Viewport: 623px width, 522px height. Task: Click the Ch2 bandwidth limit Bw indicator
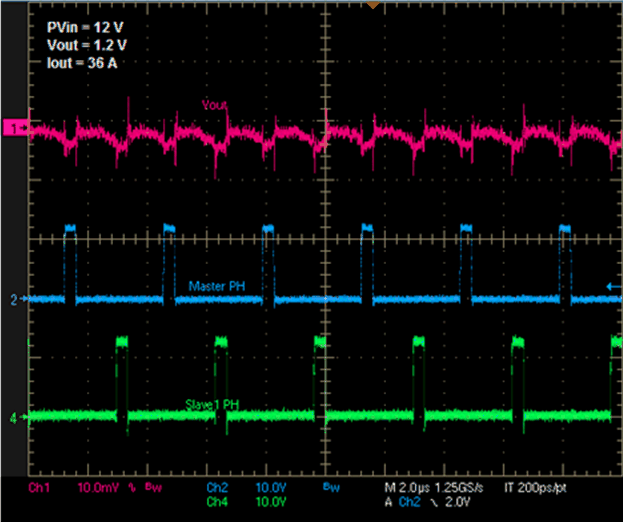pyautogui.click(x=331, y=487)
